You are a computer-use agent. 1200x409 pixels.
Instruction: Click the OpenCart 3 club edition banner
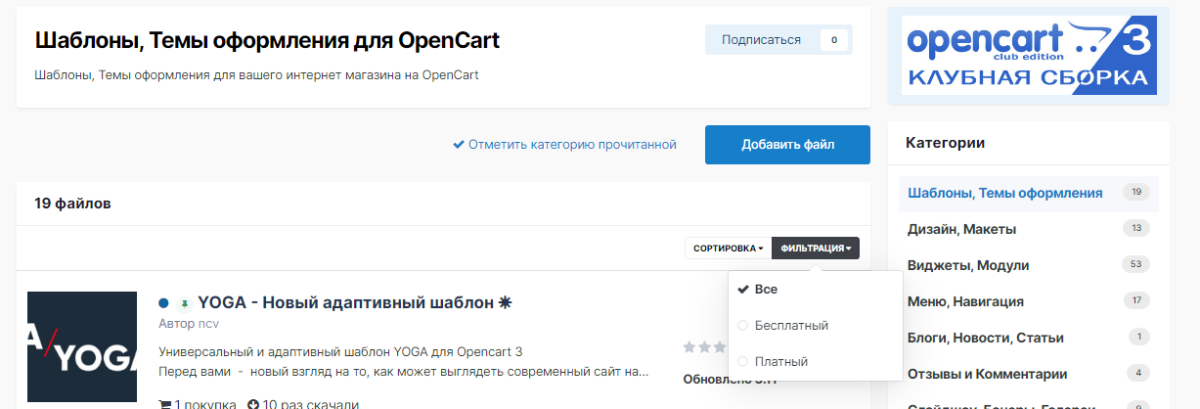click(x=1028, y=56)
